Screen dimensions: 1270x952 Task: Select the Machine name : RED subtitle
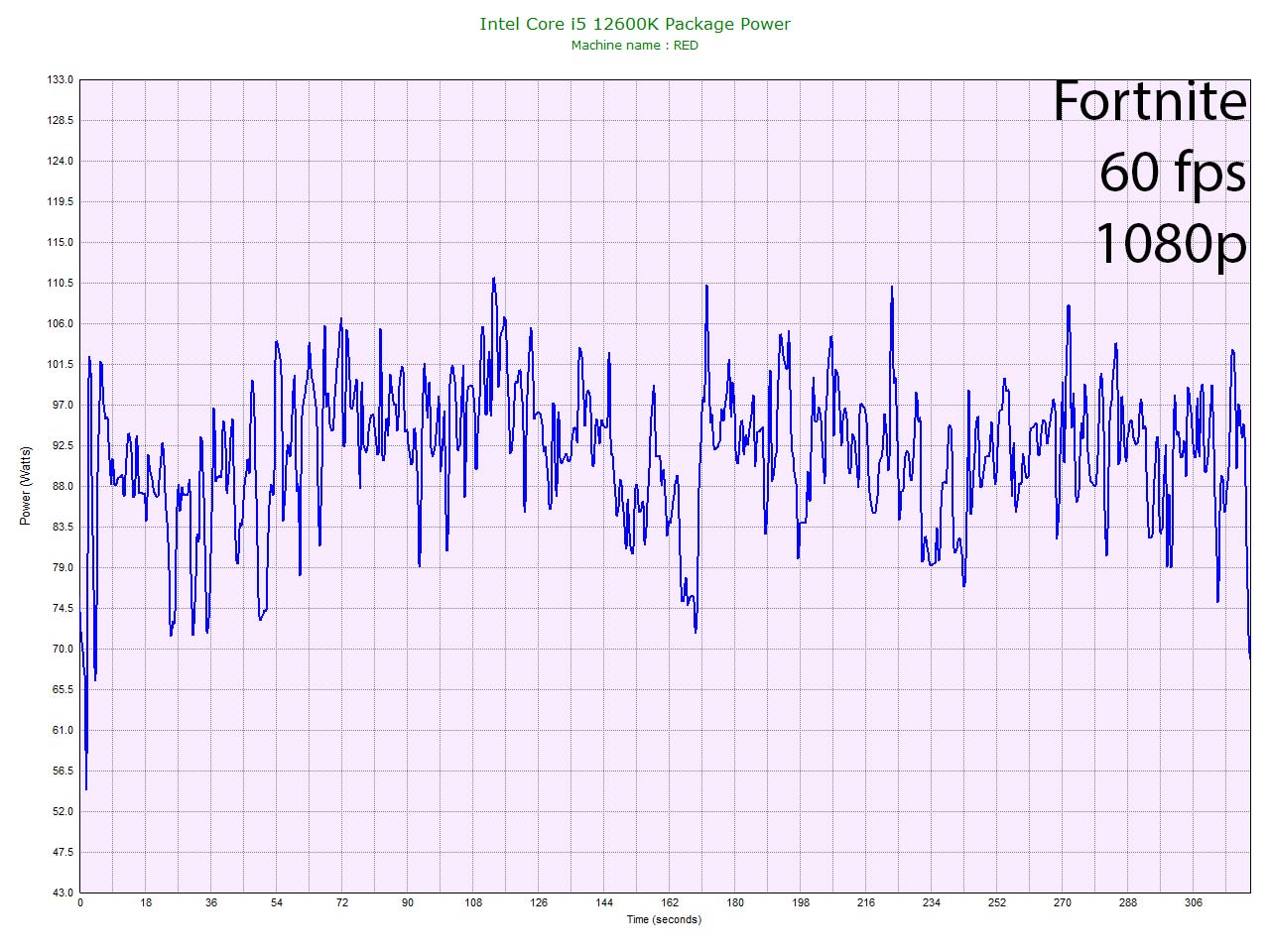tap(635, 46)
